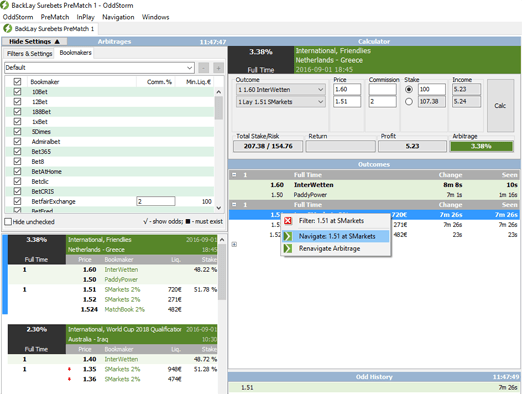522x394 pixels.
Task: Click PaddyPower link in Netherlands arbitrage
Action: (x=121, y=279)
